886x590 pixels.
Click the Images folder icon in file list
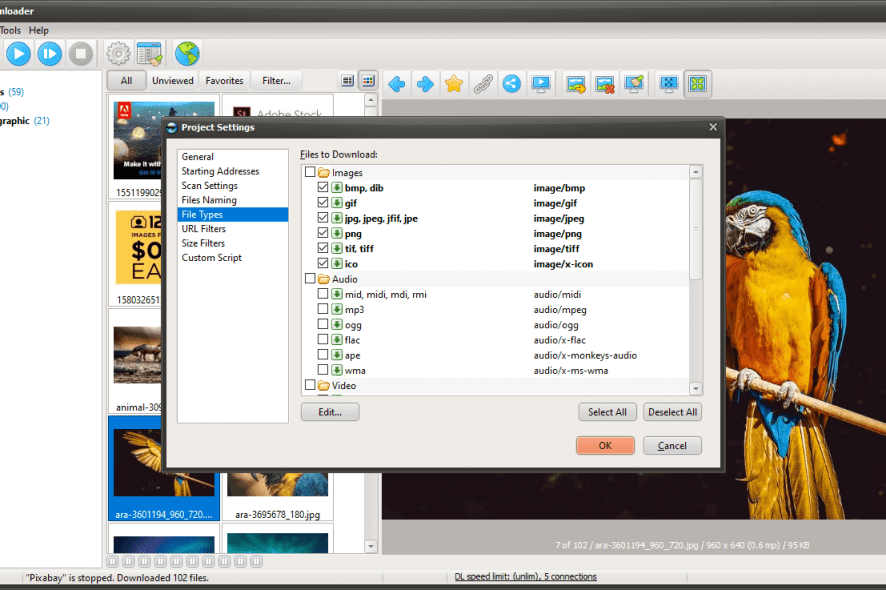(324, 172)
